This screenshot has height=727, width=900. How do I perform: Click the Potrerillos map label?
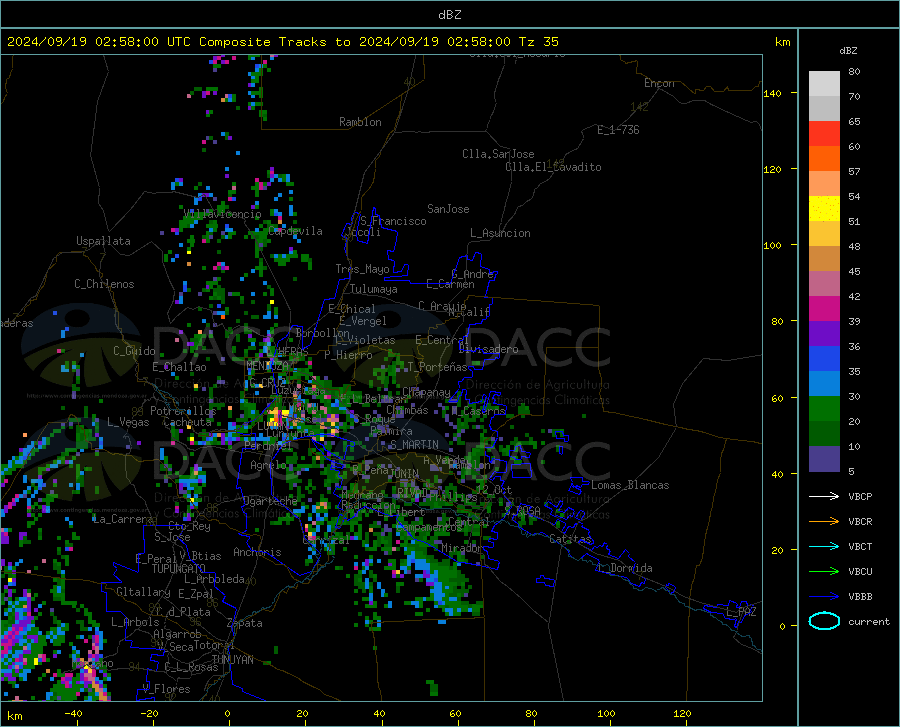tap(183, 411)
